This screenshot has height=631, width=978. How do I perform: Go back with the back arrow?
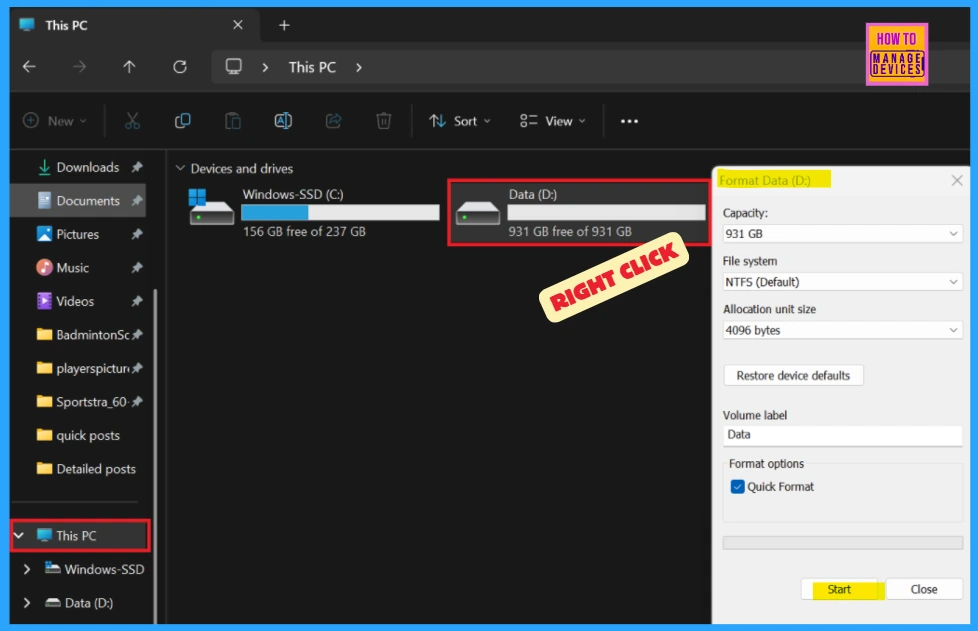click(x=29, y=67)
